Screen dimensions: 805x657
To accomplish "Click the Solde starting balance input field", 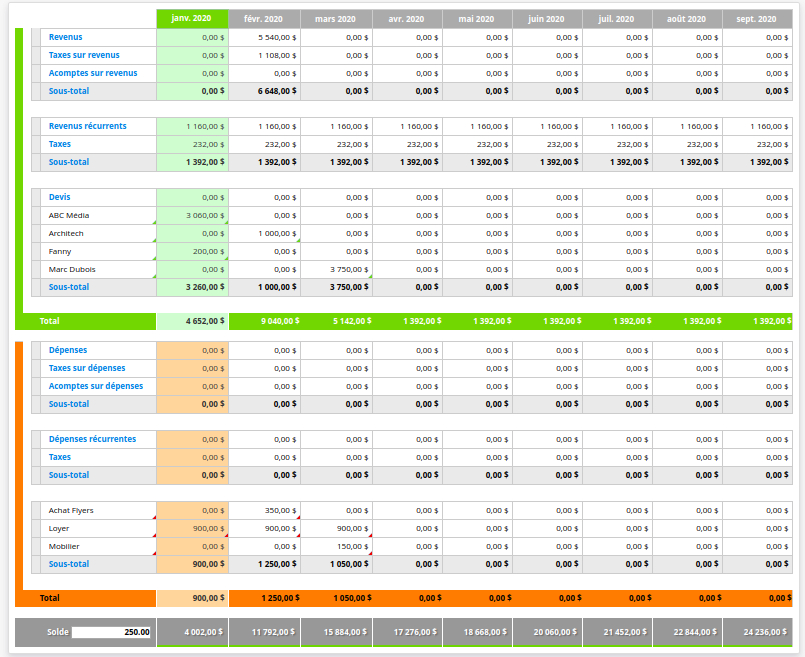I will pyautogui.click(x=111, y=632).
